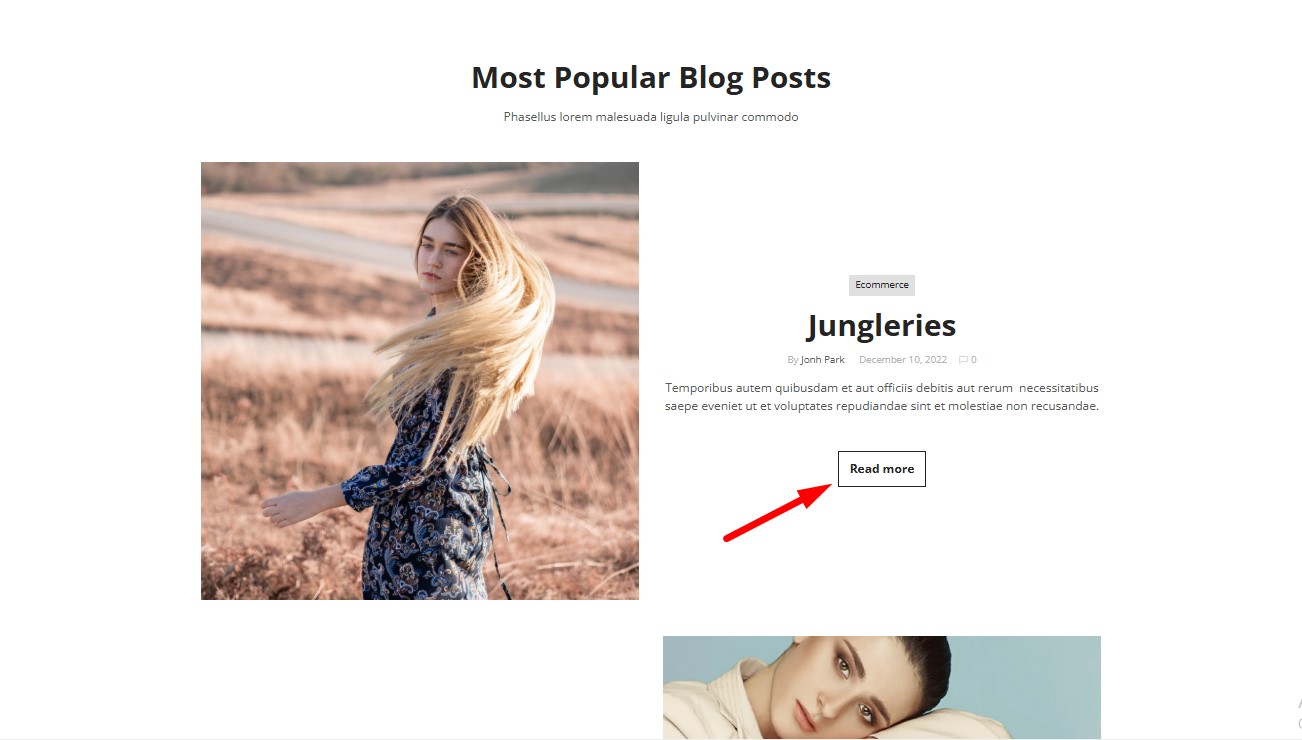Open author Jonh Park's profile link
Image resolution: width=1302 pixels, height=740 pixels.
pyautogui.click(x=822, y=360)
